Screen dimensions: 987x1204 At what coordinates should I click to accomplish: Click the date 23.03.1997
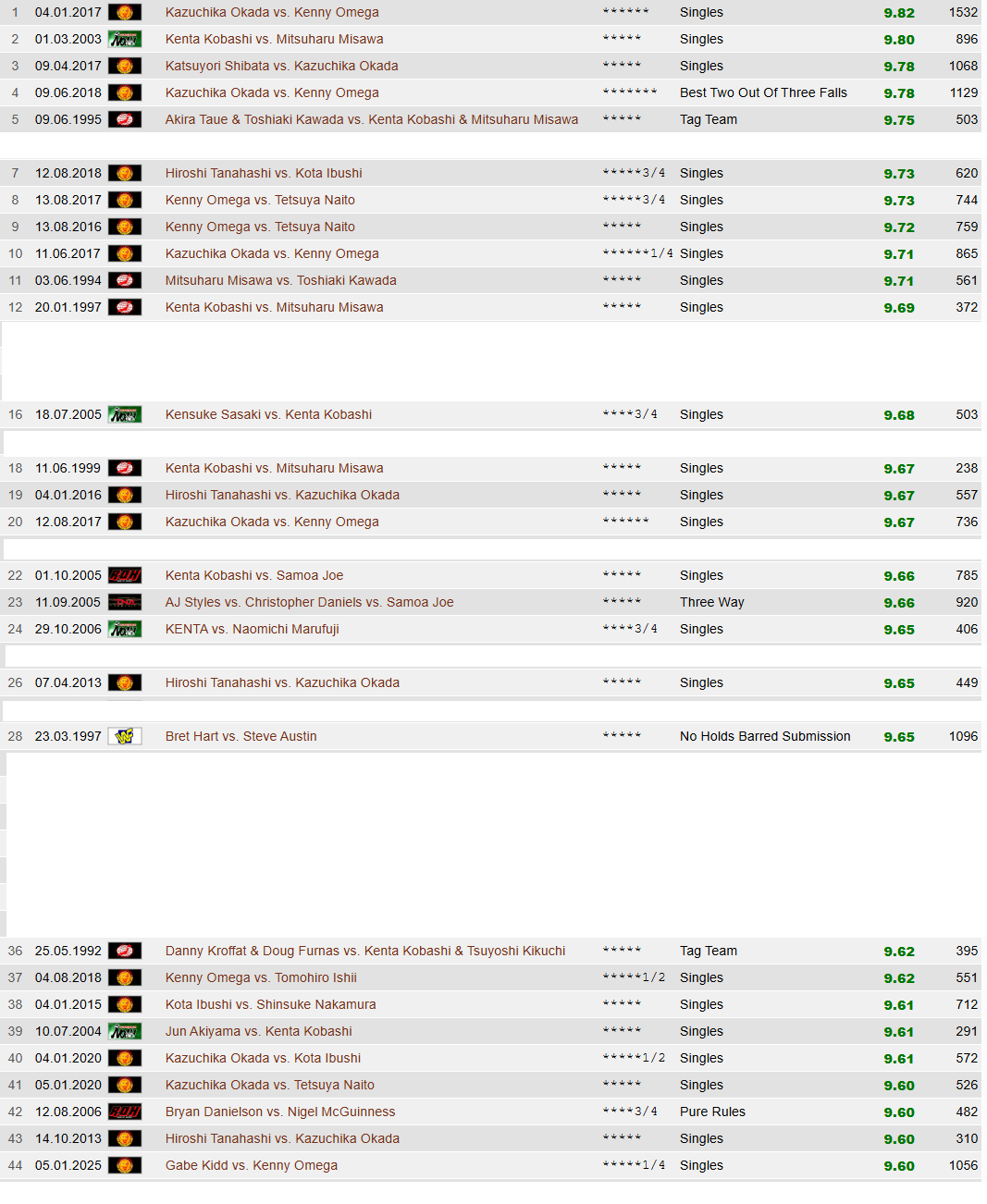point(68,736)
